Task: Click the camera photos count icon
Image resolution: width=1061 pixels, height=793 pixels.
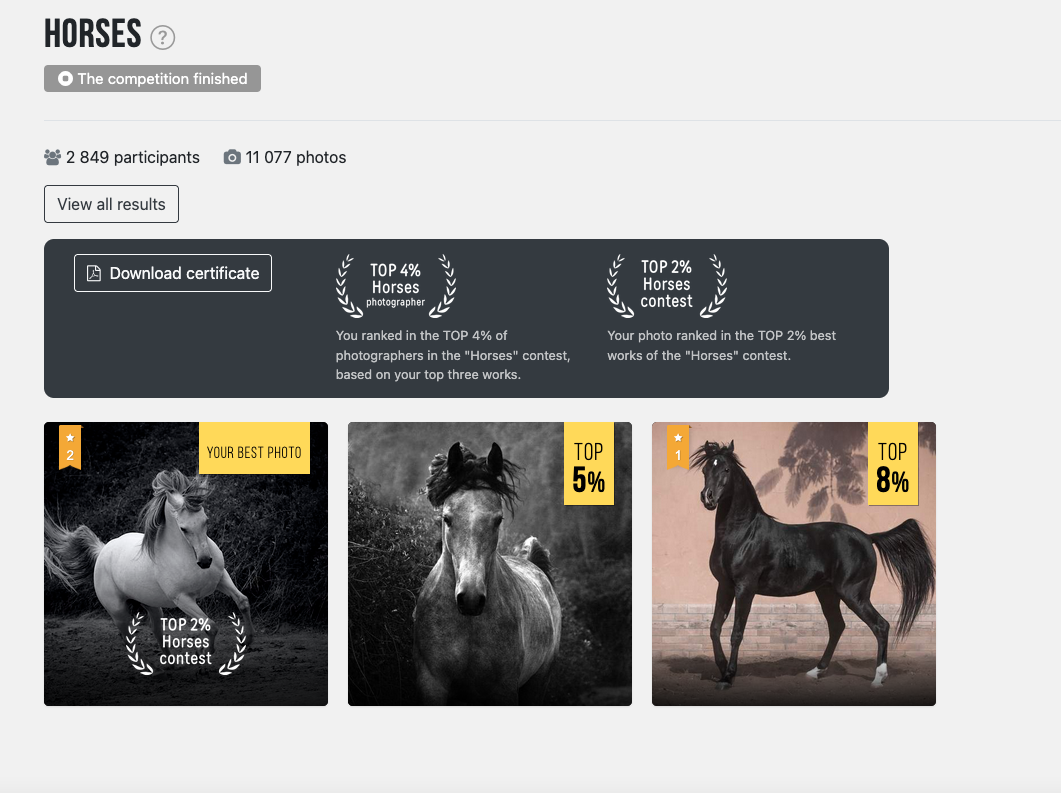Action: pyautogui.click(x=232, y=157)
